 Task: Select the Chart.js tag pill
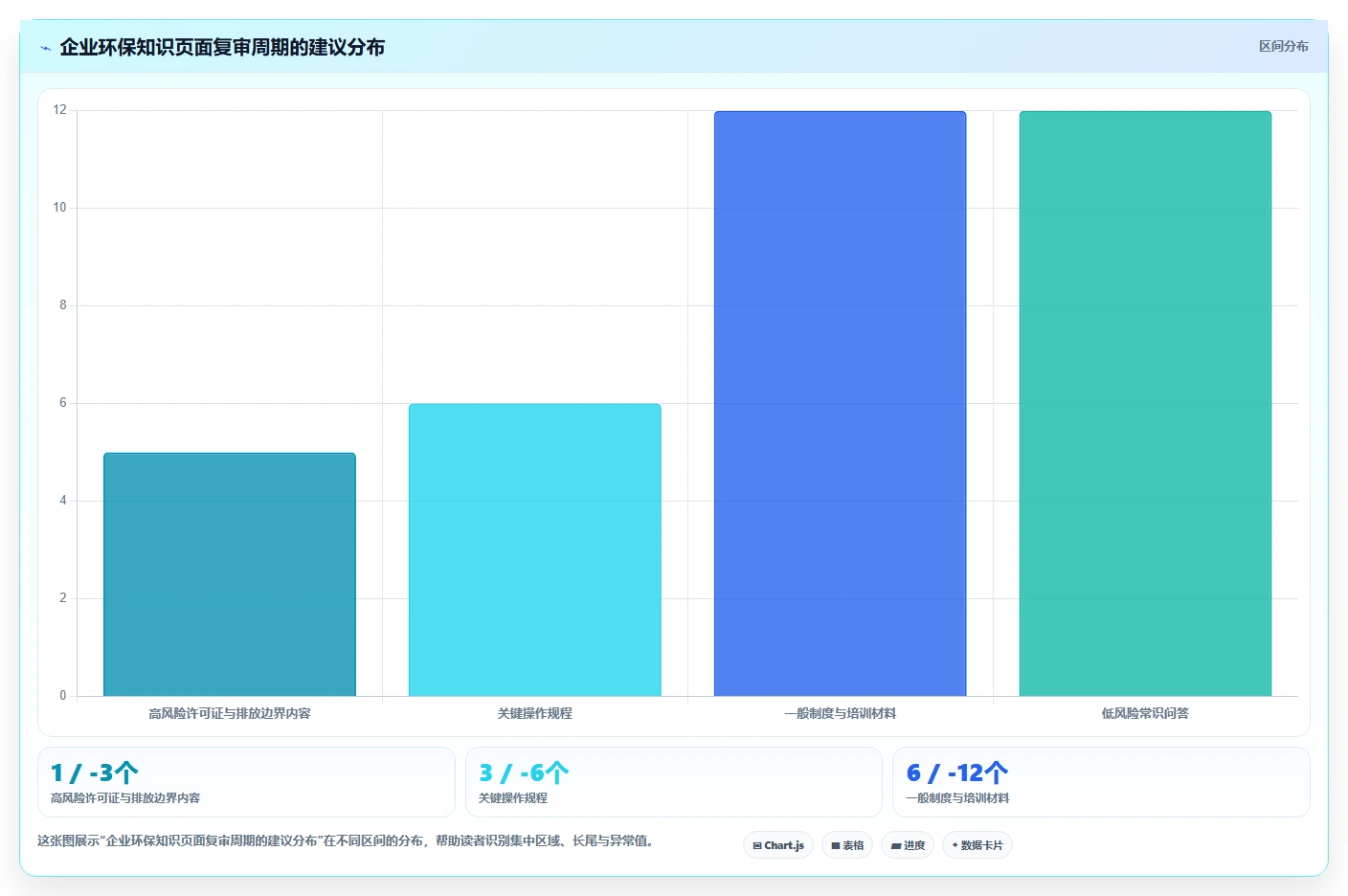[778, 845]
